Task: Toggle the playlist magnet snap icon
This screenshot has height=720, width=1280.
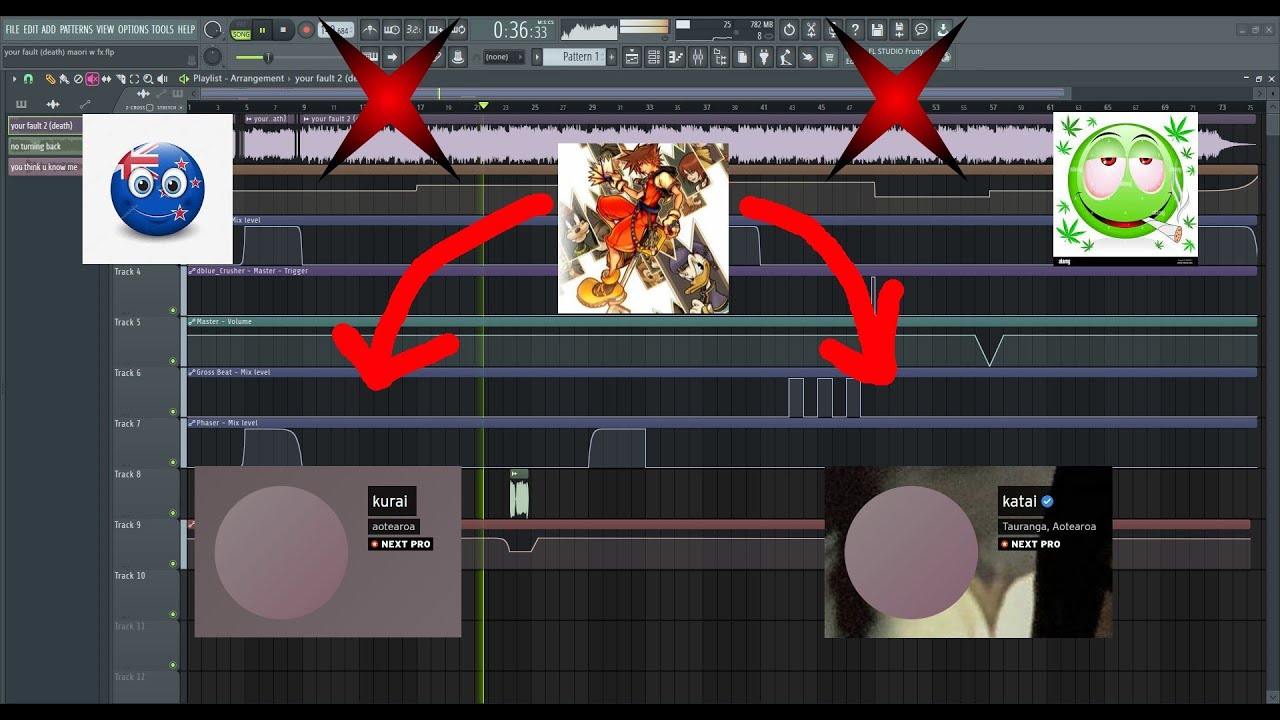Action: (x=28, y=79)
